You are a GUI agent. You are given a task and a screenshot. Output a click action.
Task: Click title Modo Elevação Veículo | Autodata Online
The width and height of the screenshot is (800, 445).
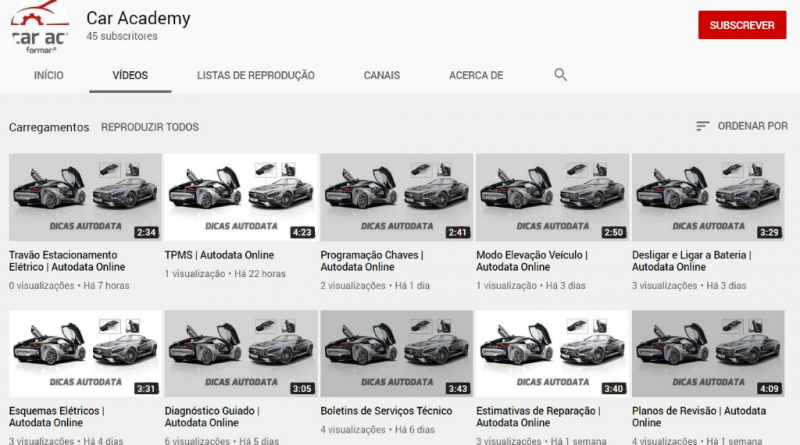coord(532,261)
